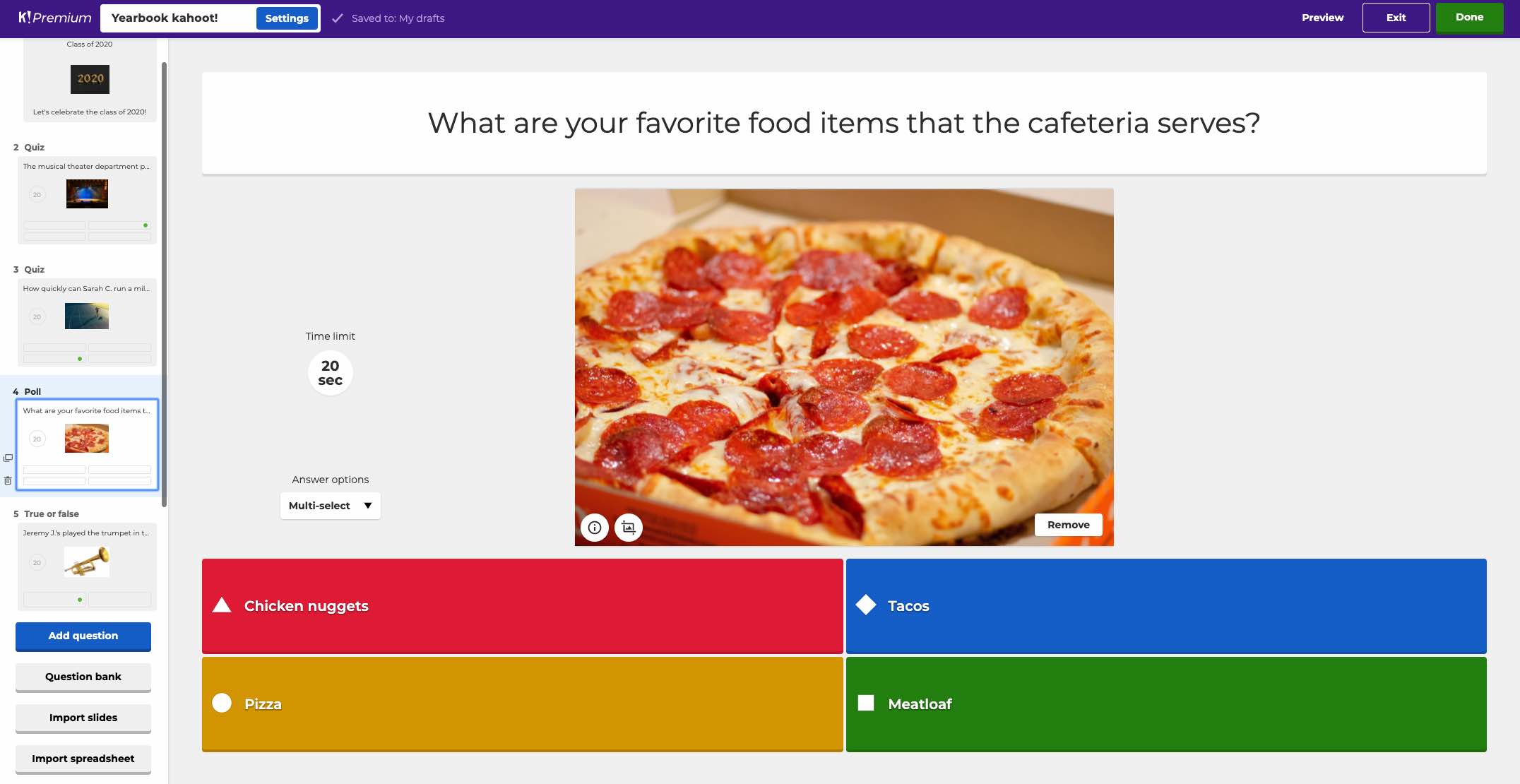Viewport: 1520px width, 784px height.
Task: Click the Settings button for Yearbook kahoot
Action: (x=286, y=18)
